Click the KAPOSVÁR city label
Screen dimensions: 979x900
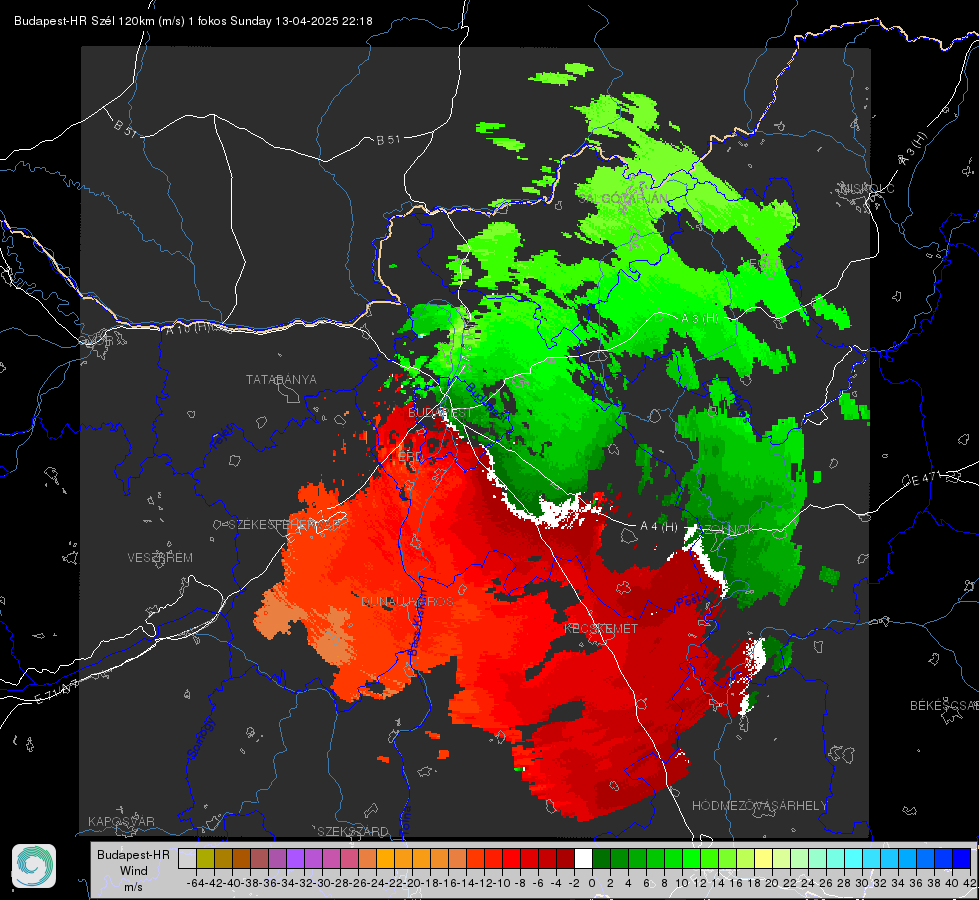tap(121, 821)
